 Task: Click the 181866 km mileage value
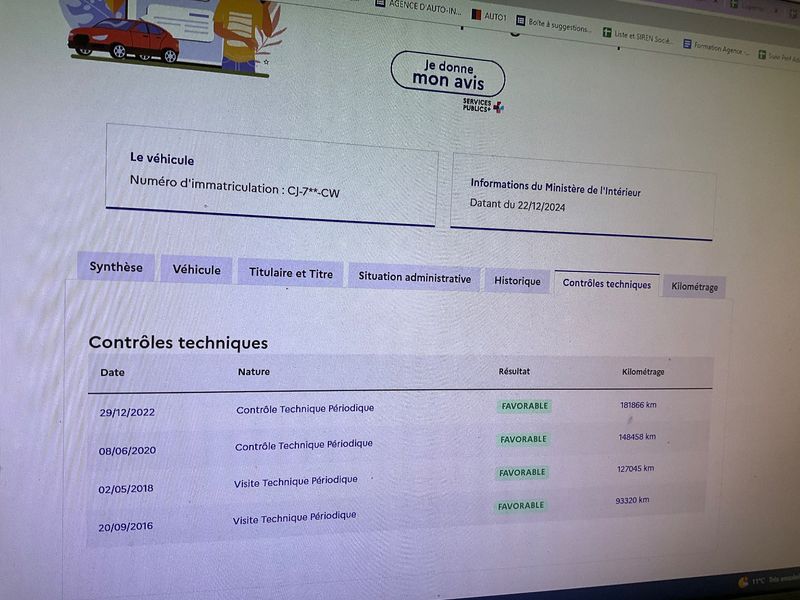[638, 405]
